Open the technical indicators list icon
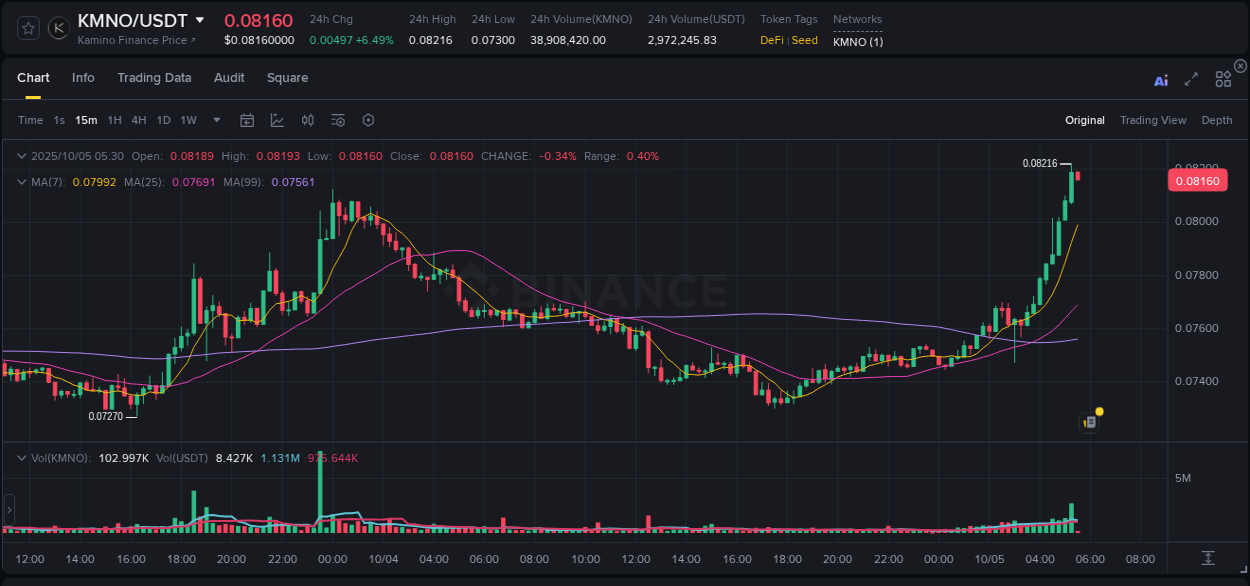This screenshot has height=586, width=1250. tap(337, 120)
